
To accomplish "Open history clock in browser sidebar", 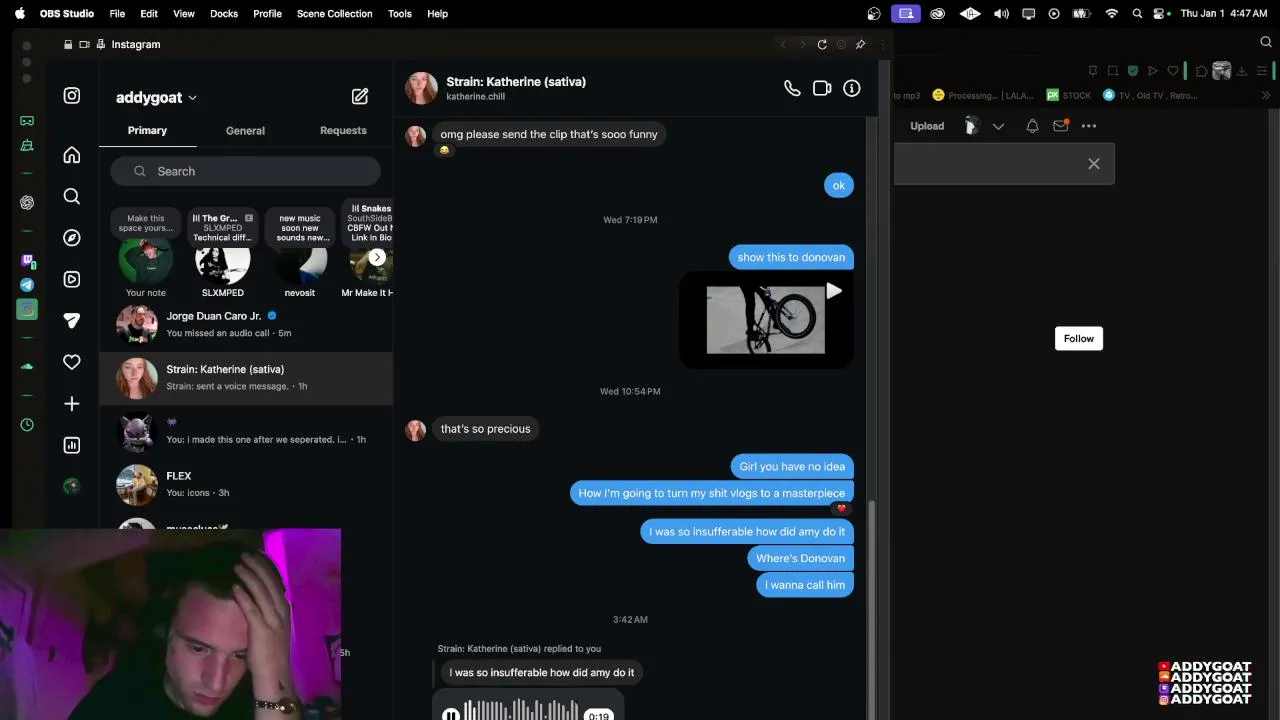I will click(27, 425).
